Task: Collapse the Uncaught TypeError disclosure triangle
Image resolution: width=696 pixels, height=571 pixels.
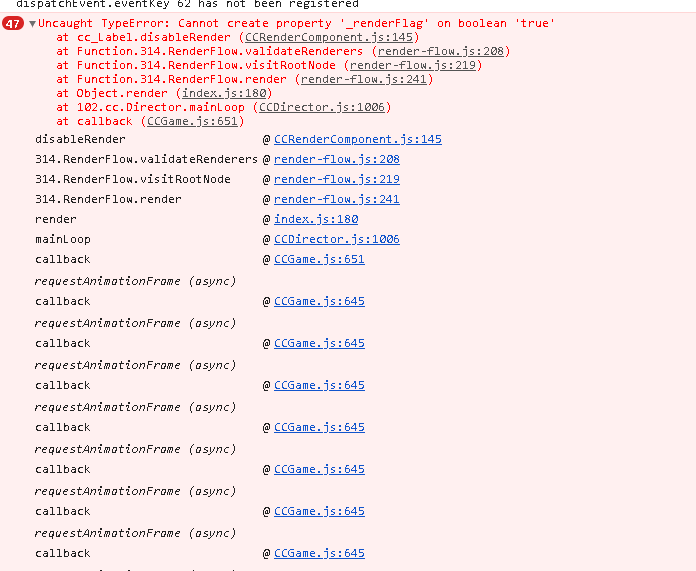Action: [32, 24]
